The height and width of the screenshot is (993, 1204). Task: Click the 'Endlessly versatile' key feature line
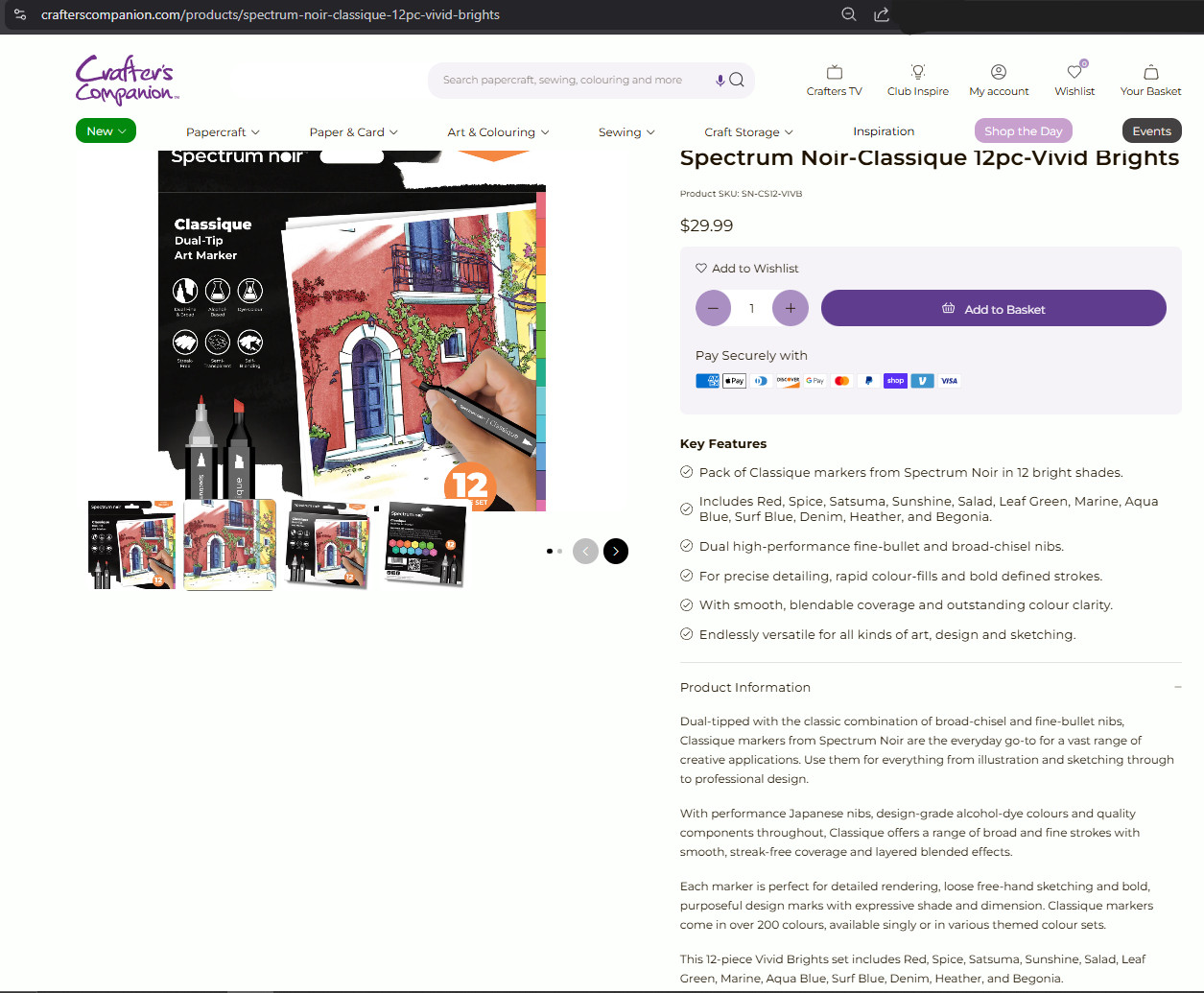click(887, 634)
